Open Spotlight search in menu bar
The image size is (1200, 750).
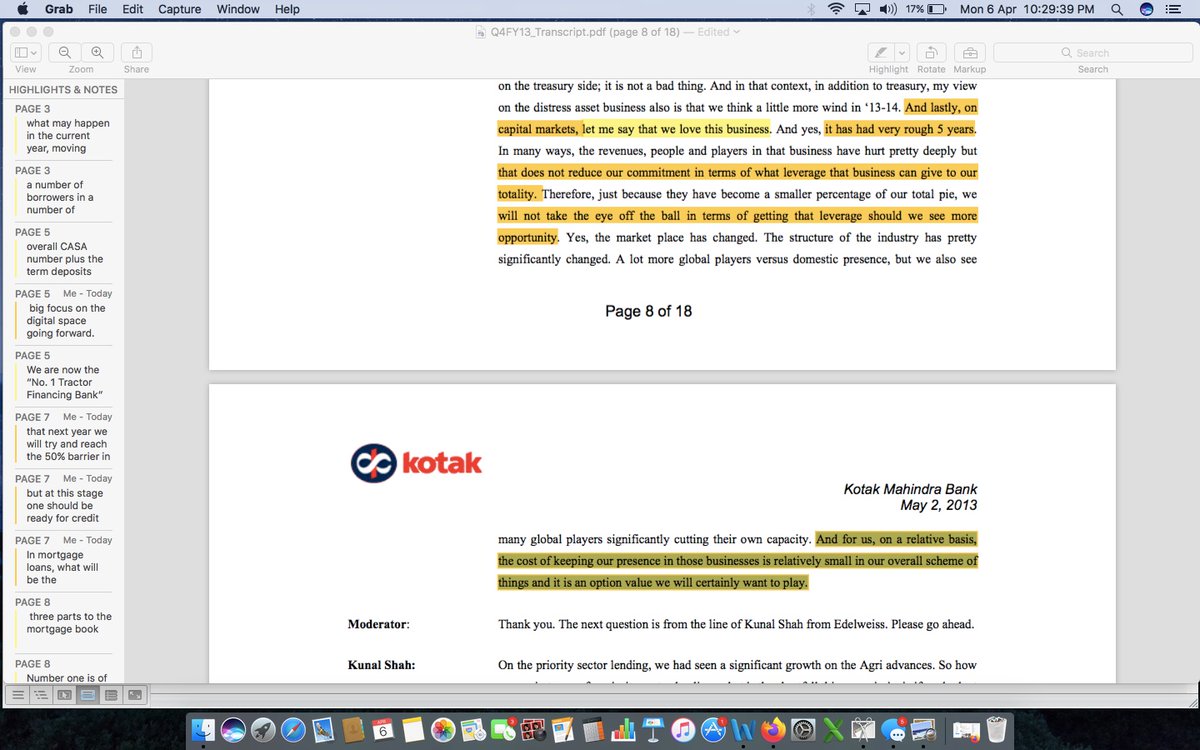[x=1116, y=9]
